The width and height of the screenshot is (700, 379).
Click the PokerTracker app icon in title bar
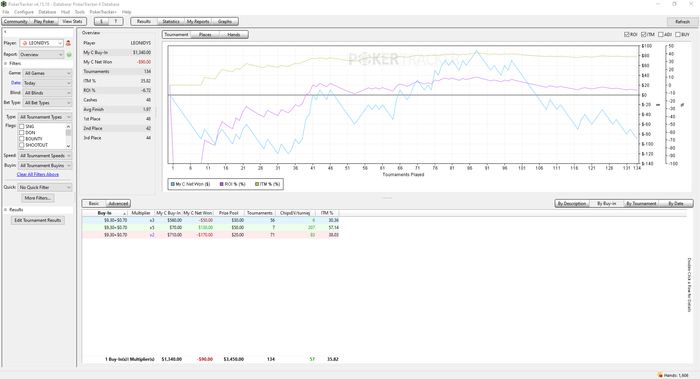point(4,4)
